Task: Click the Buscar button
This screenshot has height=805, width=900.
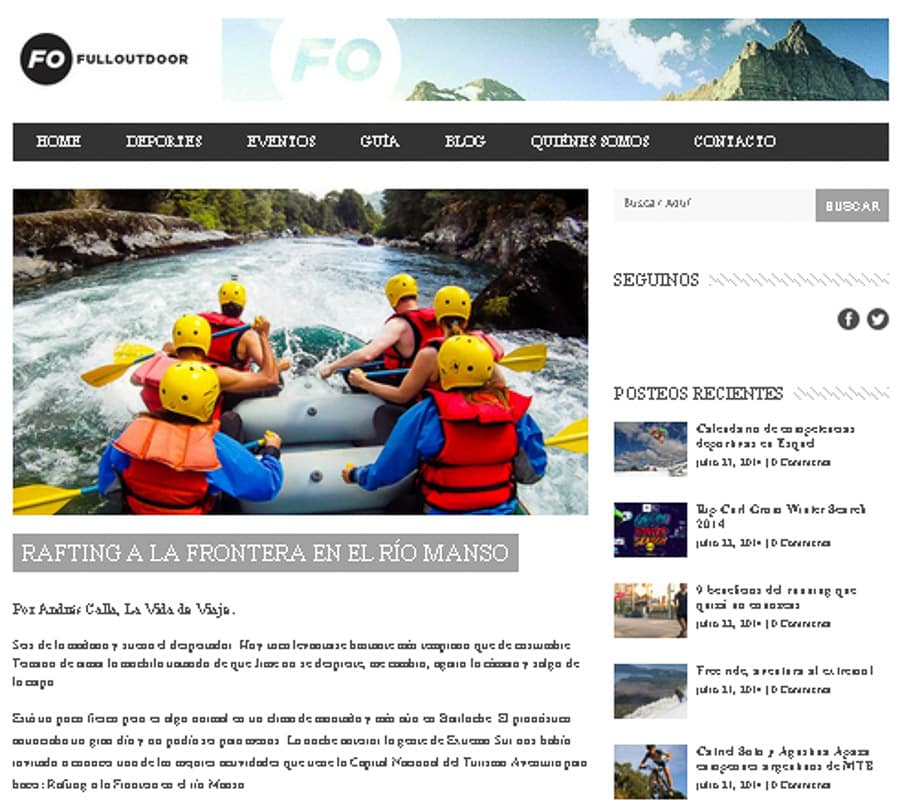Action: (852, 205)
